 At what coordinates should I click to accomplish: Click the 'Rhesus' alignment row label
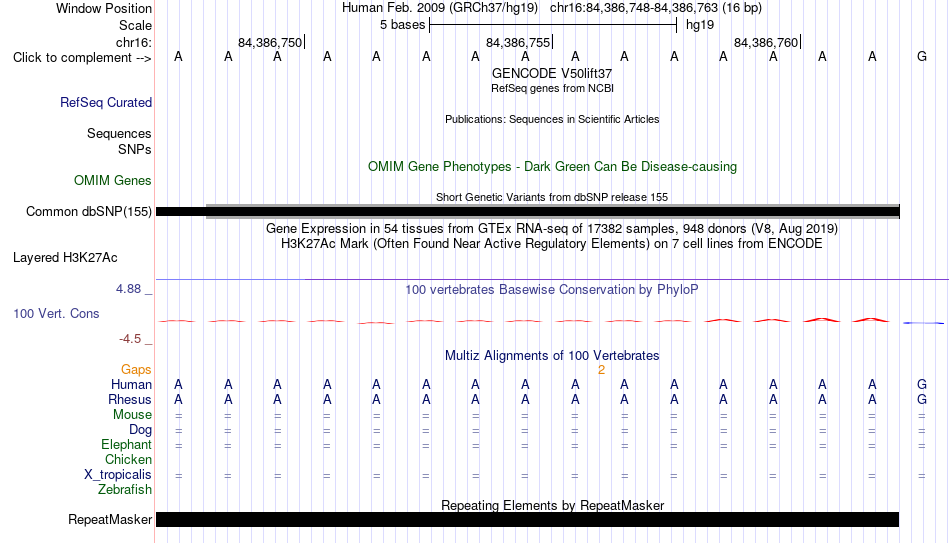click(130, 400)
